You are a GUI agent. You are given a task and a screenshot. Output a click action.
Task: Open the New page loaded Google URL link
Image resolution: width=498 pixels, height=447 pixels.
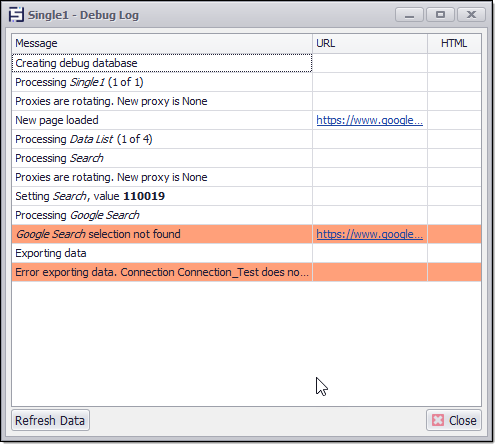tap(369, 120)
